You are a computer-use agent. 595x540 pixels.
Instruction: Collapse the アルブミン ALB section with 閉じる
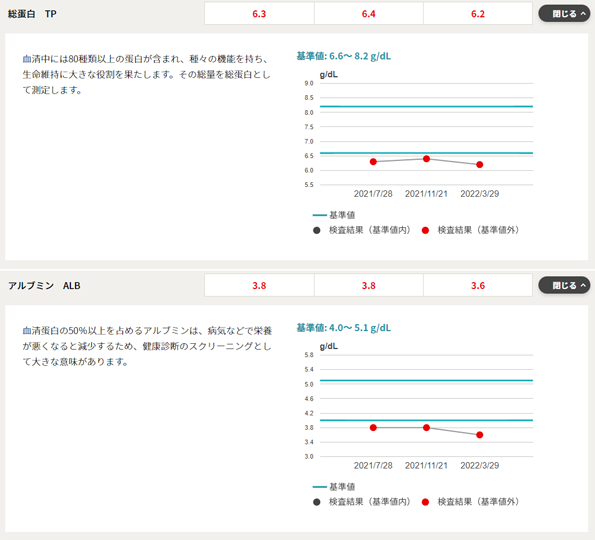[564, 285]
